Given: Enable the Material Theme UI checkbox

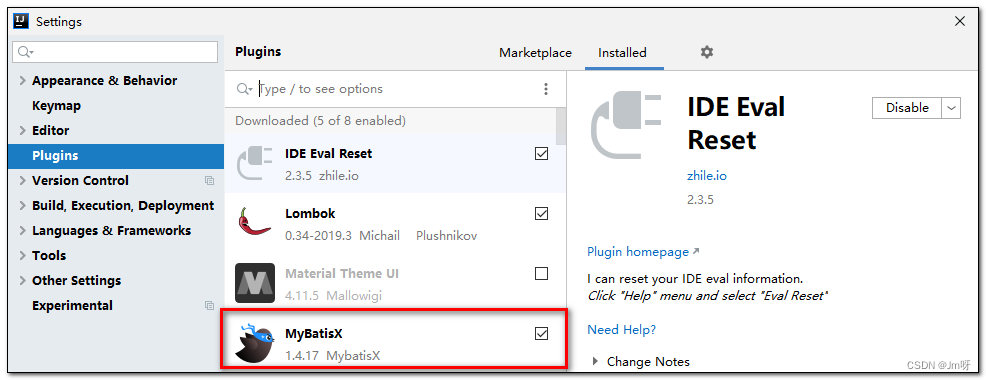Looking at the screenshot, I should [x=541, y=274].
